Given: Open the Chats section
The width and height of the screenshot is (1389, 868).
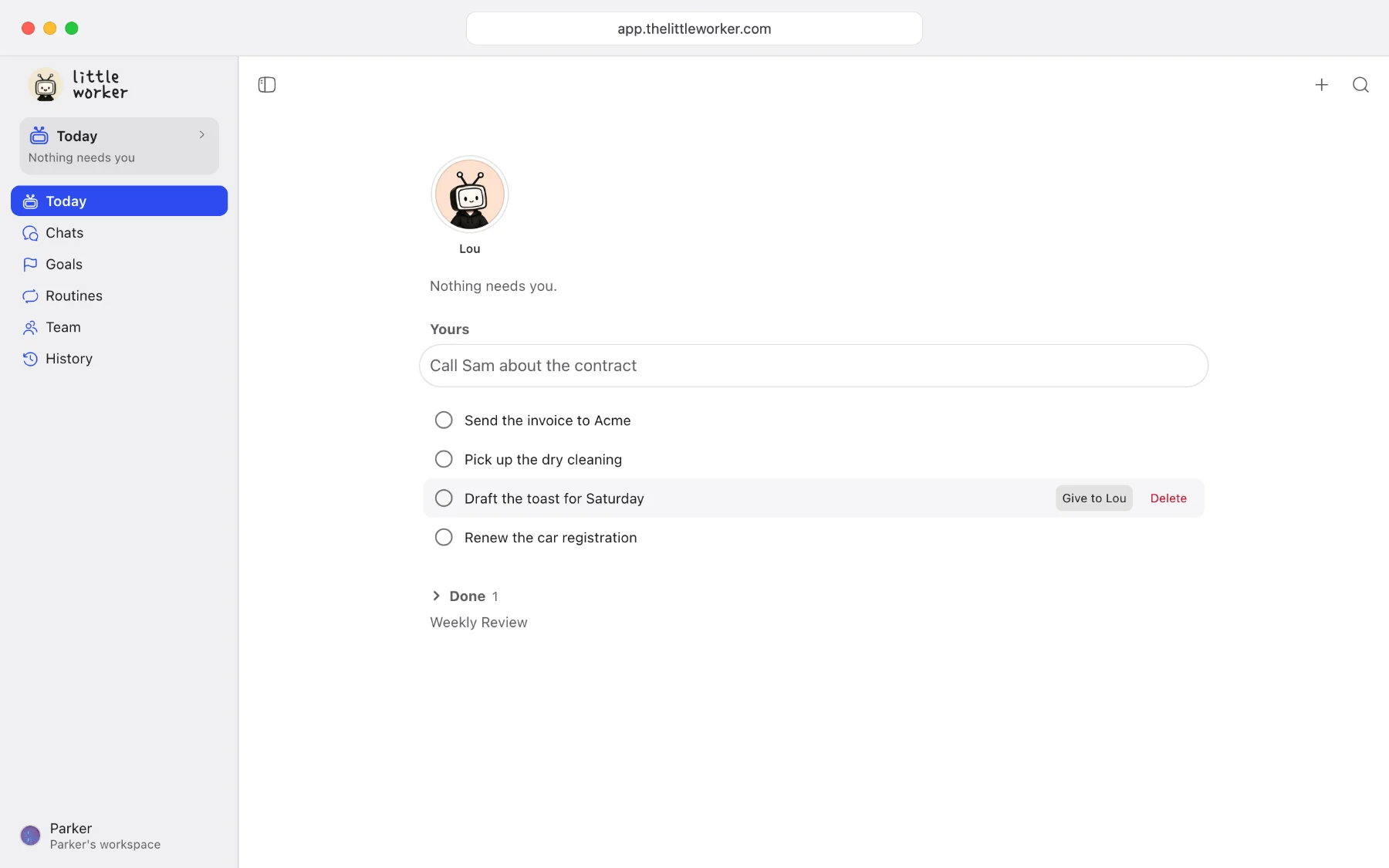Looking at the screenshot, I should point(120,233).
